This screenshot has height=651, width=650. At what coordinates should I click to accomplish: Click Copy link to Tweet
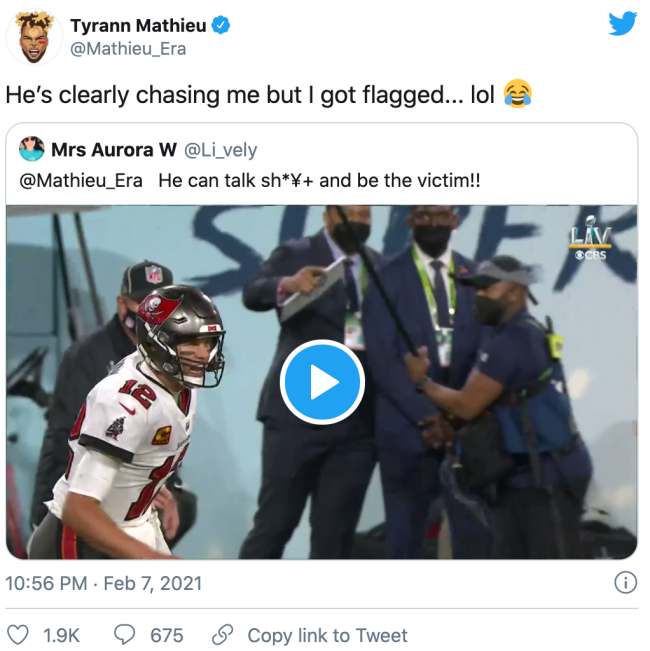pos(327,635)
